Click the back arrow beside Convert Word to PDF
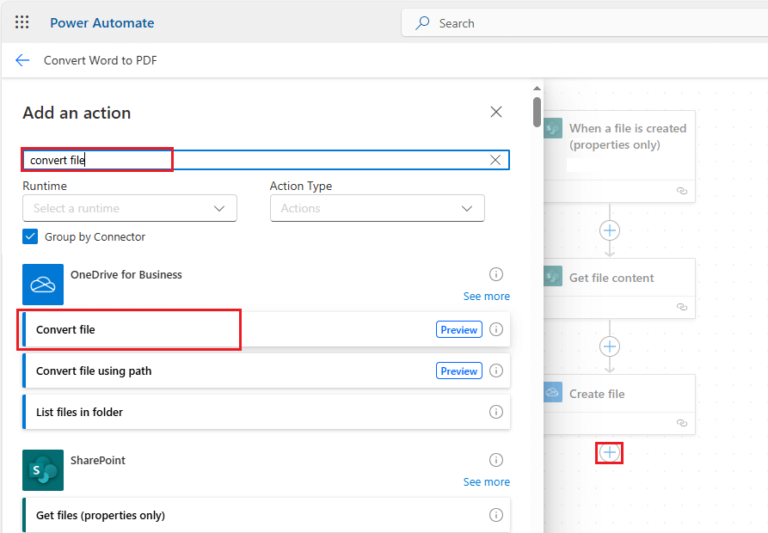The height and width of the screenshot is (533, 768). (23, 60)
